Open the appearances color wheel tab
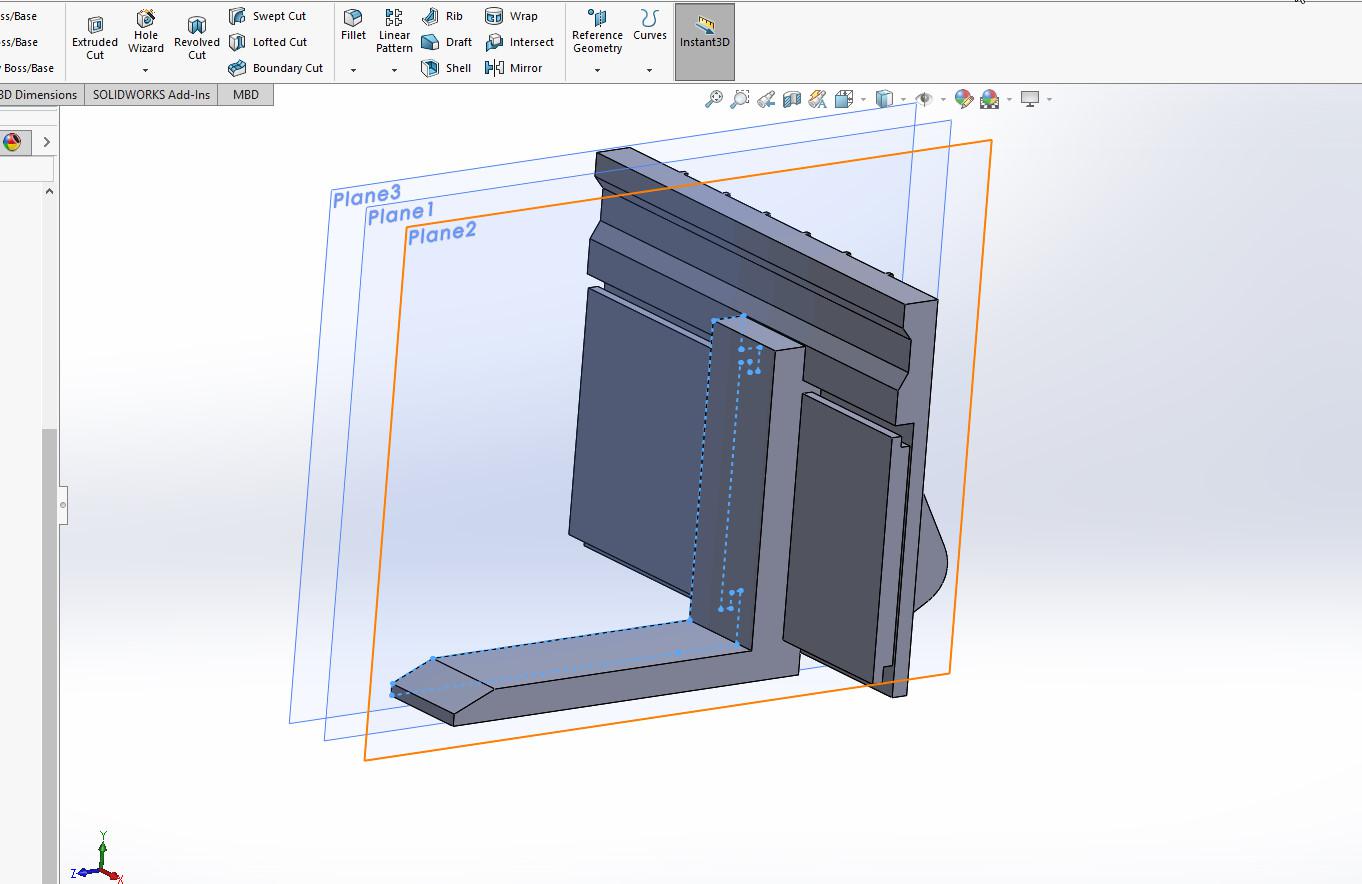Screen dimensions: 1362x884 pyautogui.click(x=12, y=142)
